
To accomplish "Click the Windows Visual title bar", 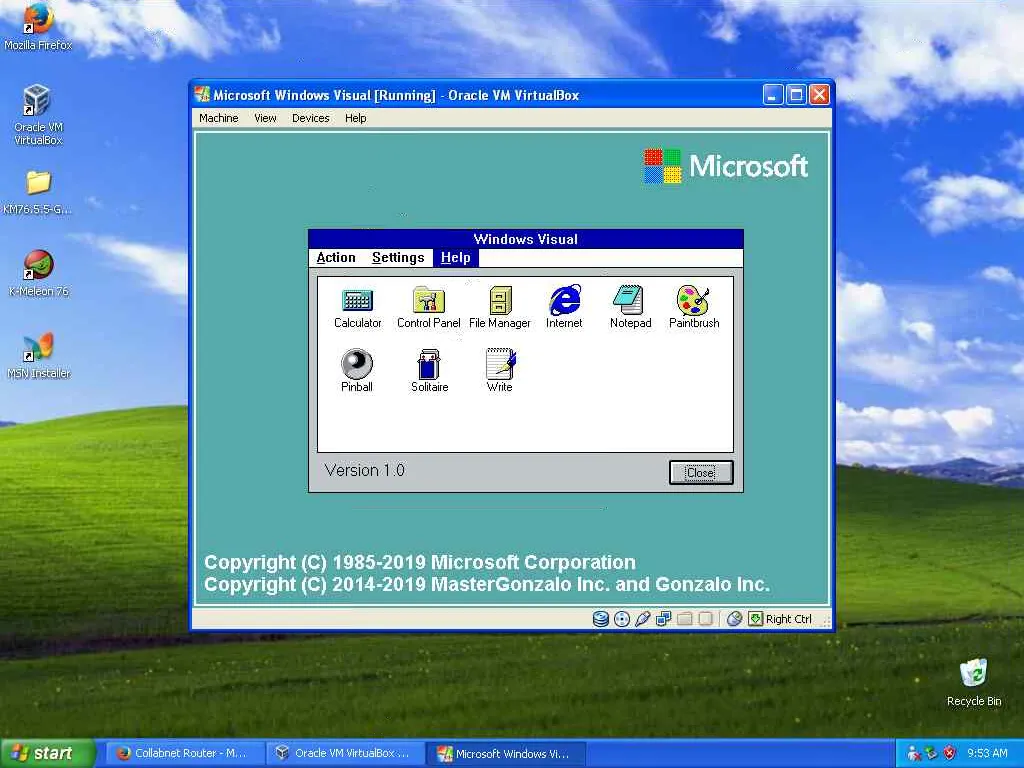I will click(x=526, y=239).
